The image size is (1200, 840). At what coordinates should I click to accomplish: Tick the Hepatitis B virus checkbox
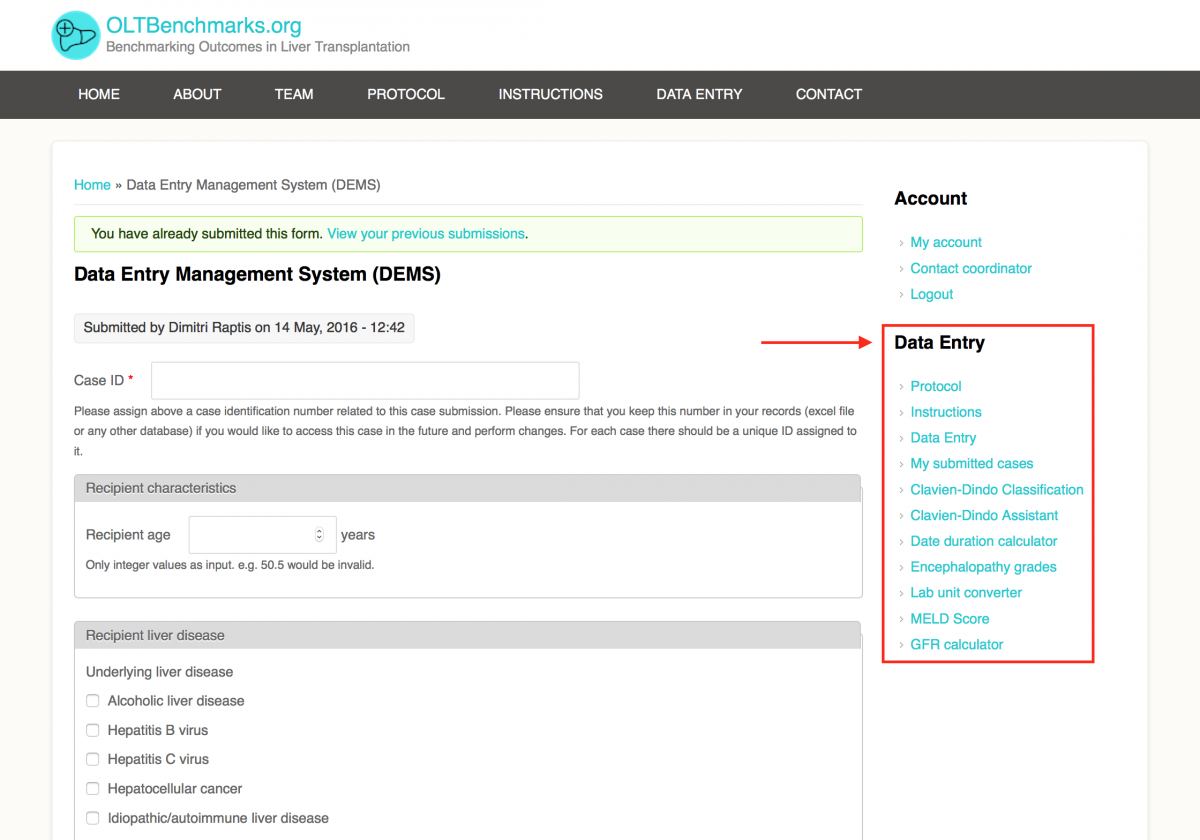pos(93,730)
